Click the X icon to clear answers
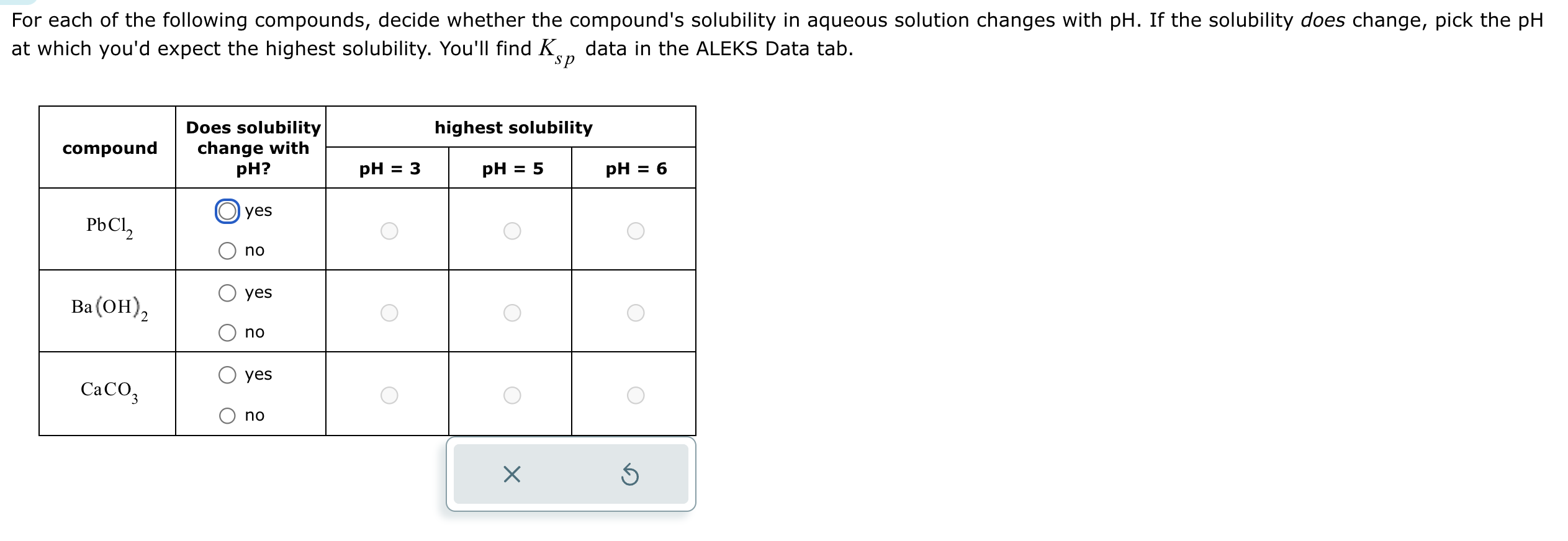The image size is (1568, 541). pyautogui.click(x=510, y=474)
